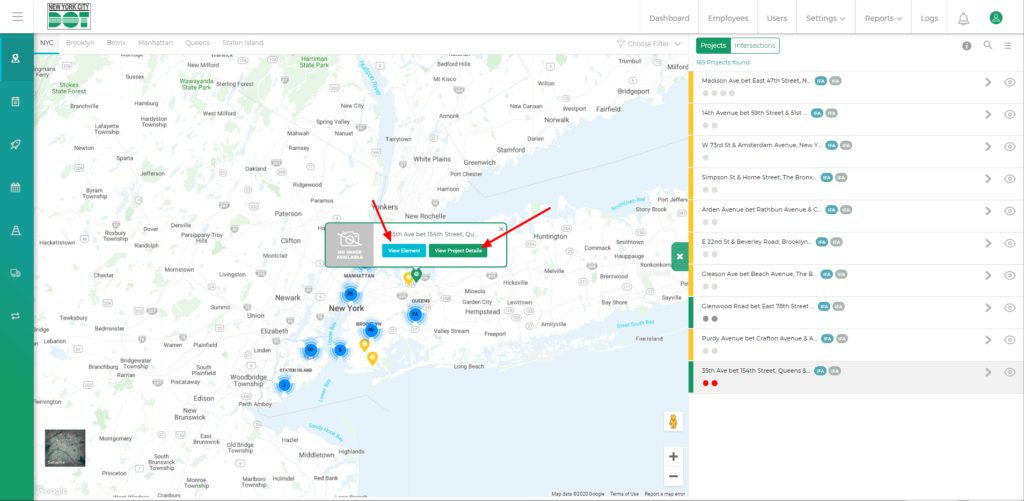
Task: Open the hamburger menu at top left
Action: [x=17, y=18]
